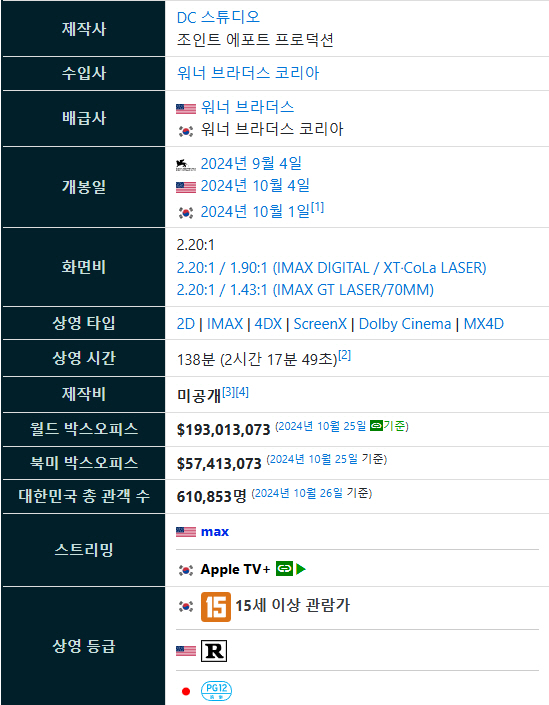Viewport: 549px width, 705px height.
Task: Click green link icon in 월드 박스오피스 row
Action: 376,425
